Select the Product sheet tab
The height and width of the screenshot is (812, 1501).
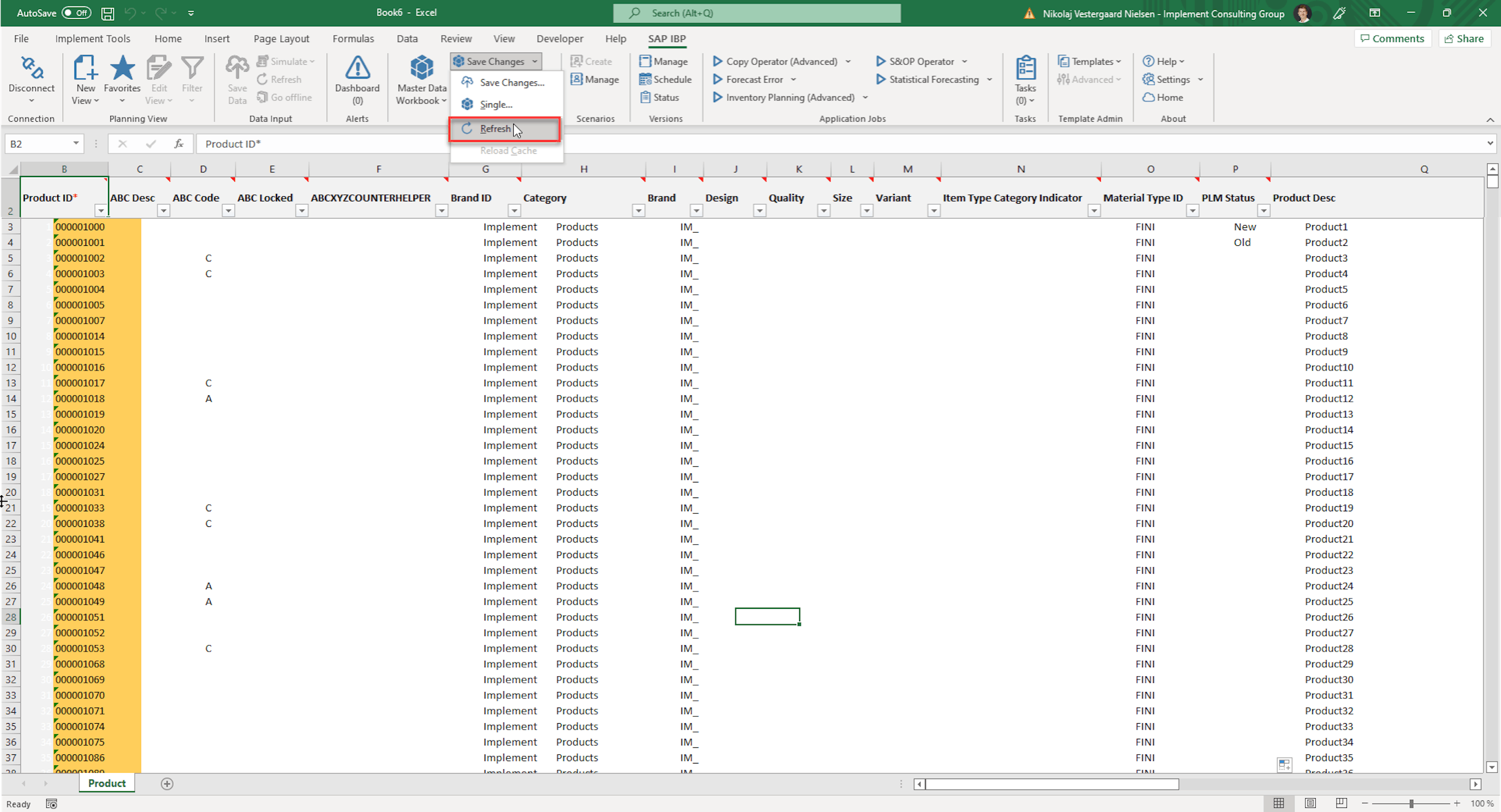pos(106,783)
